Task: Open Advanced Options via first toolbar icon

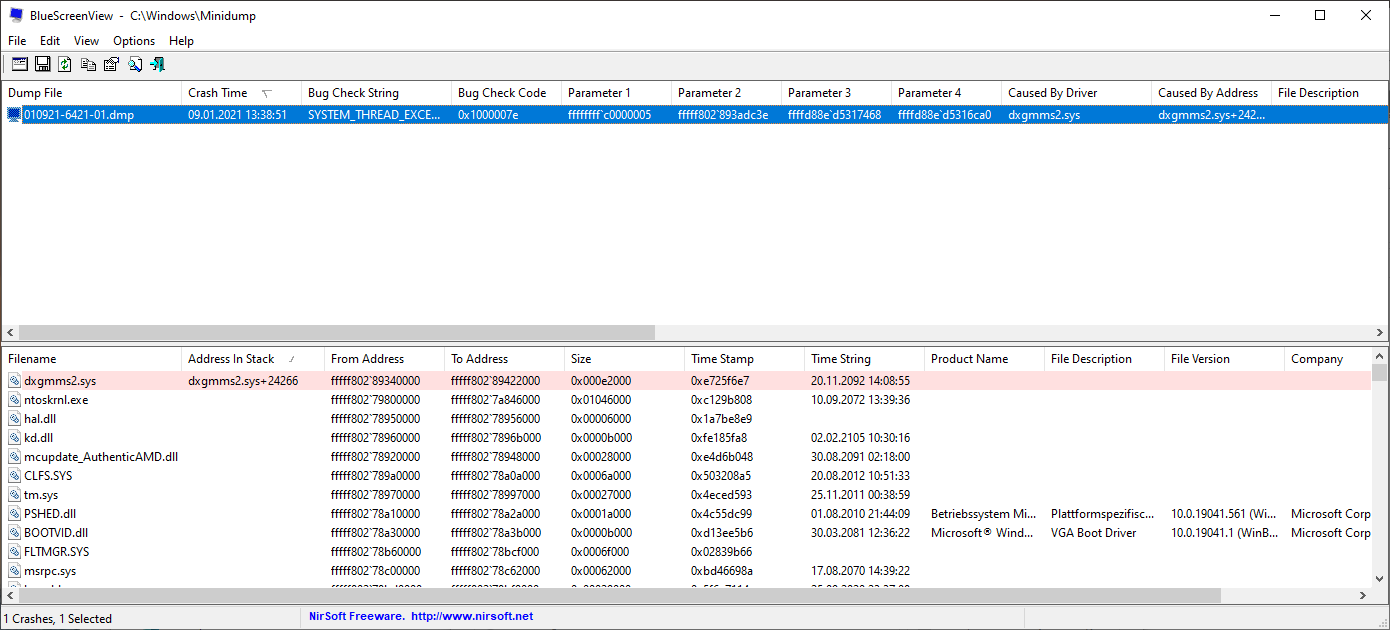Action: (x=19, y=63)
